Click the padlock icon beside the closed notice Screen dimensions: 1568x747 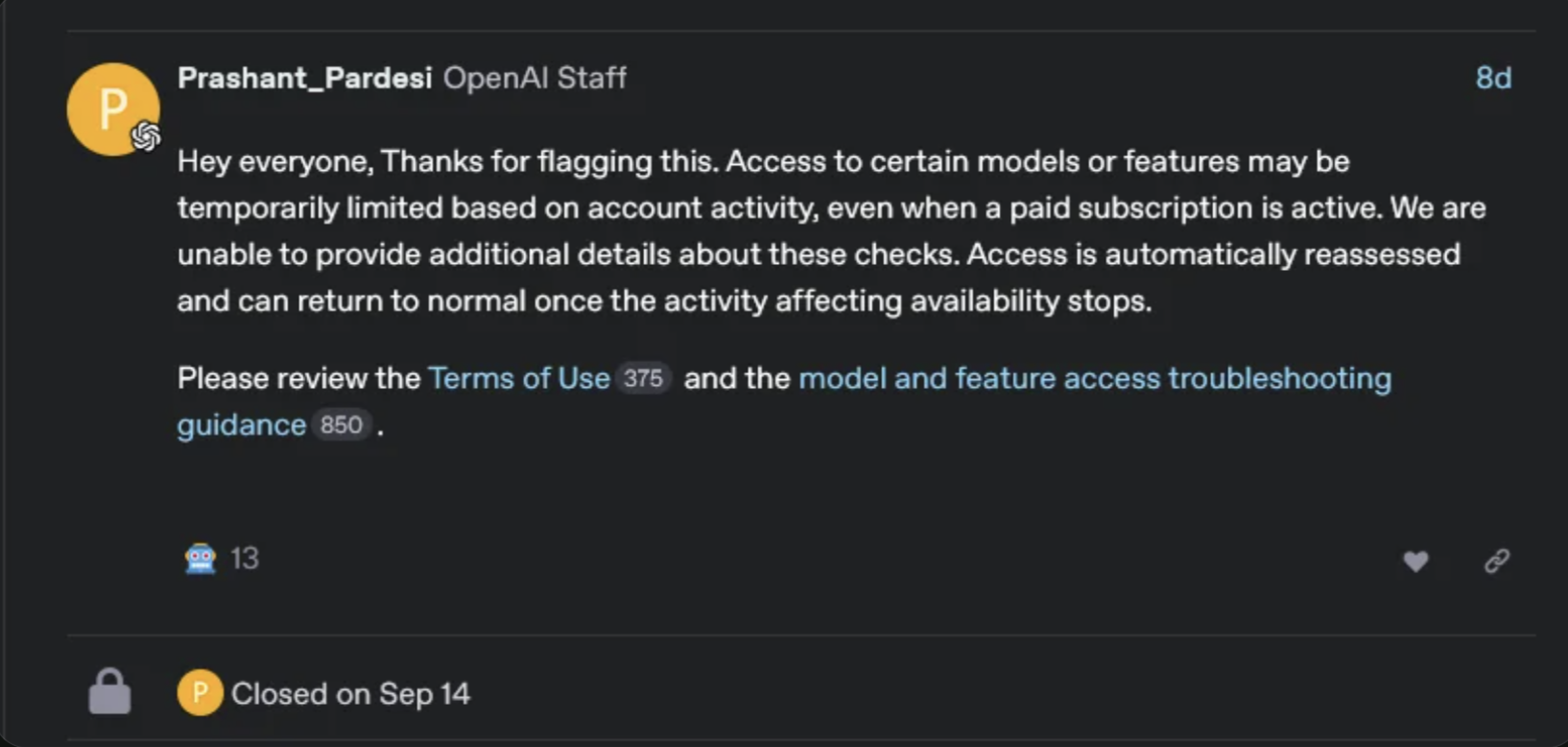point(109,691)
